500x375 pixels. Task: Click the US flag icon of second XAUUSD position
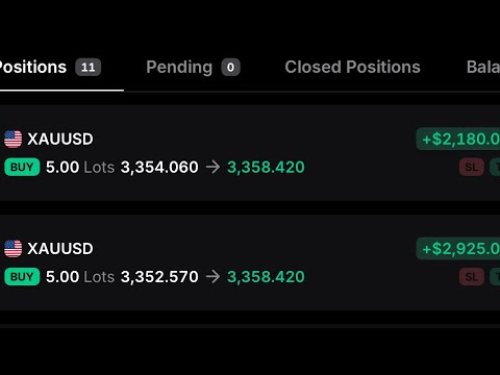pyautogui.click(x=13, y=249)
